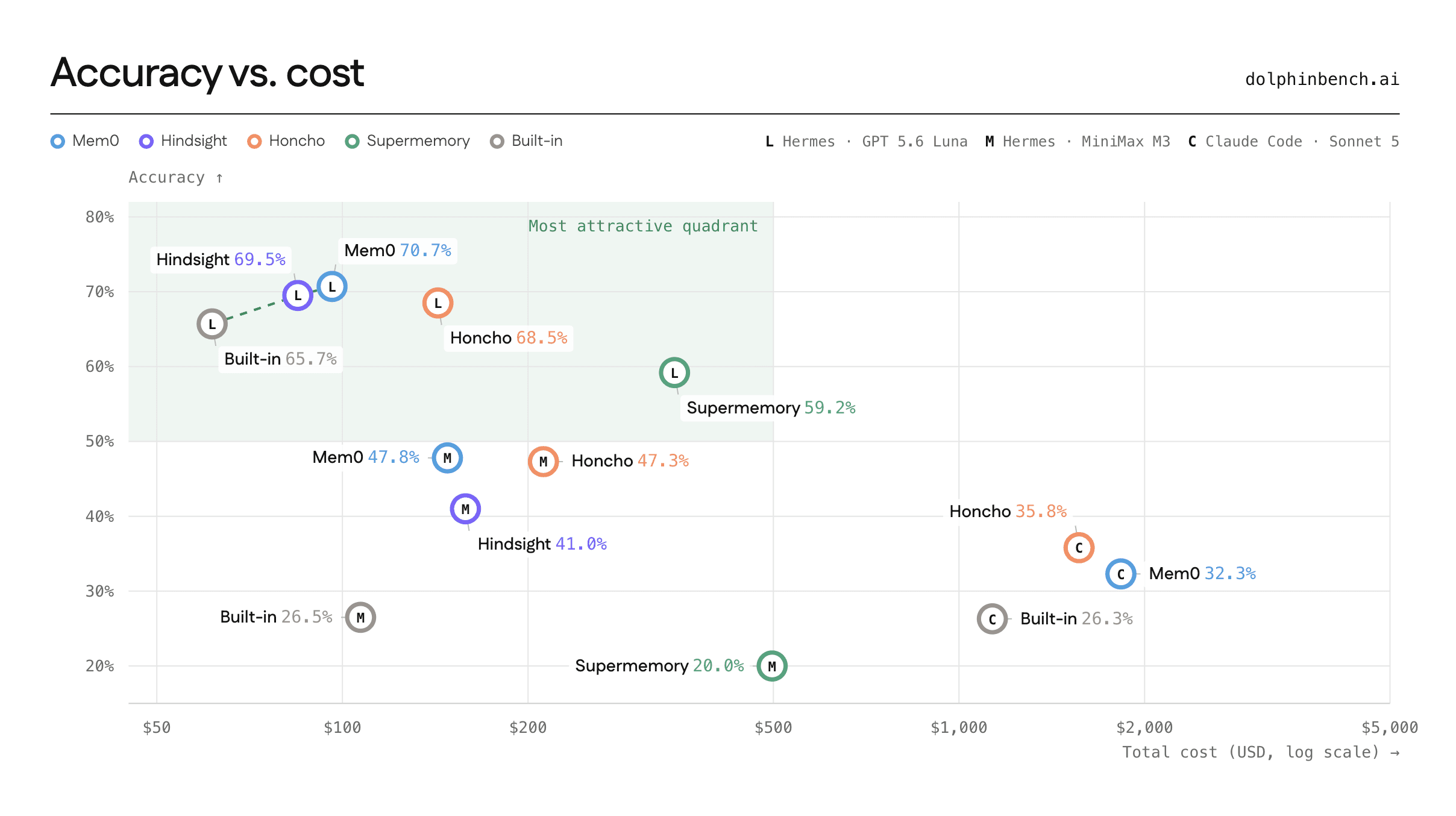The height and width of the screenshot is (816, 1456).
Task: Click the 'Built-in 65.7%' label
Action: click(x=281, y=359)
